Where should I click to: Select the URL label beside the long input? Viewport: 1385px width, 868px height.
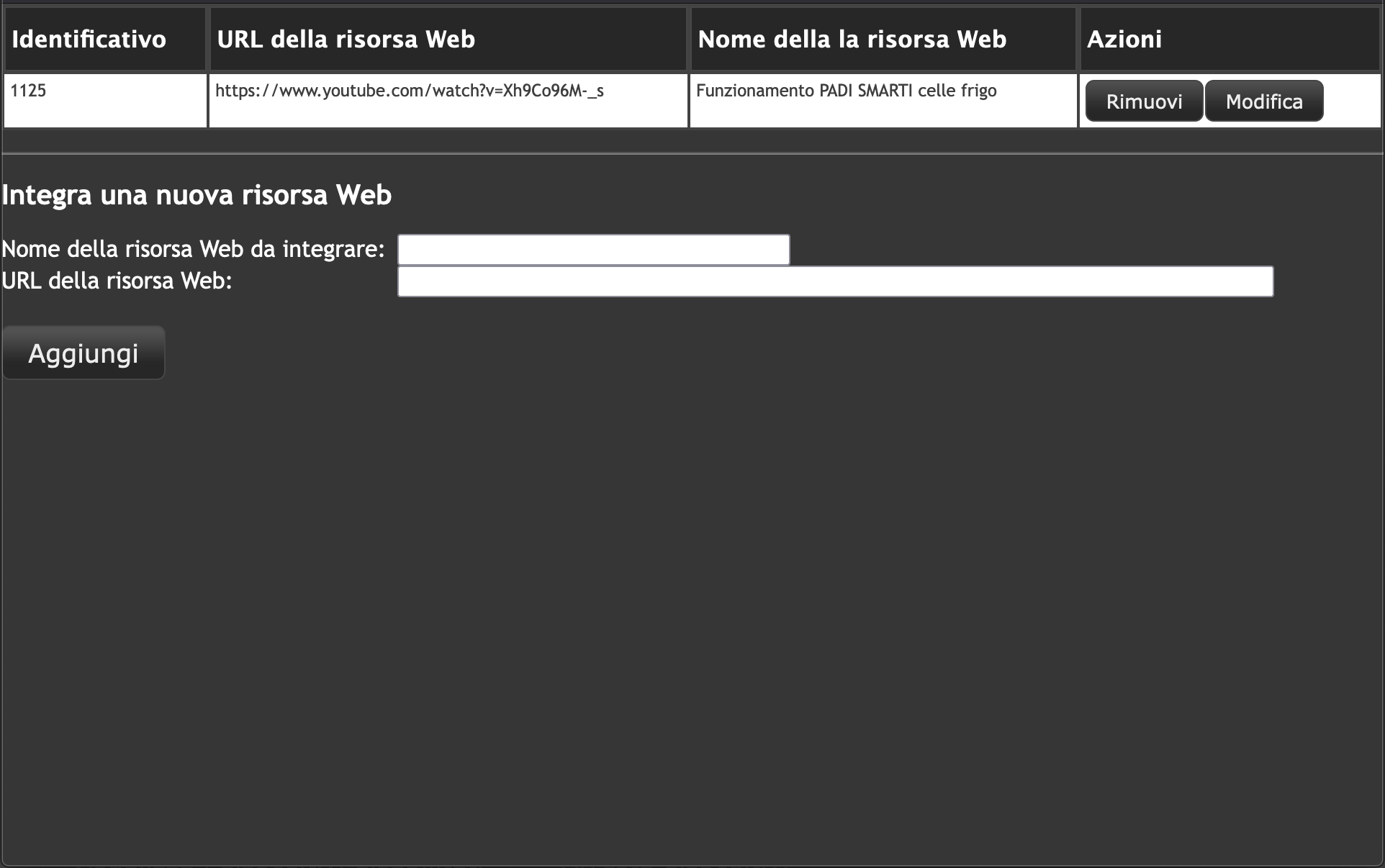pos(117,281)
